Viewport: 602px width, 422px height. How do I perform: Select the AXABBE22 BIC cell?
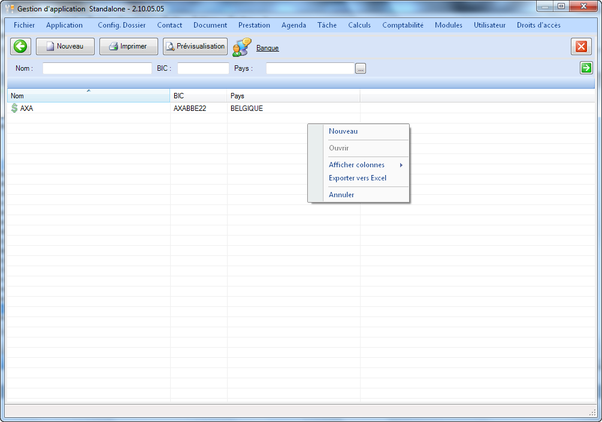coord(190,108)
